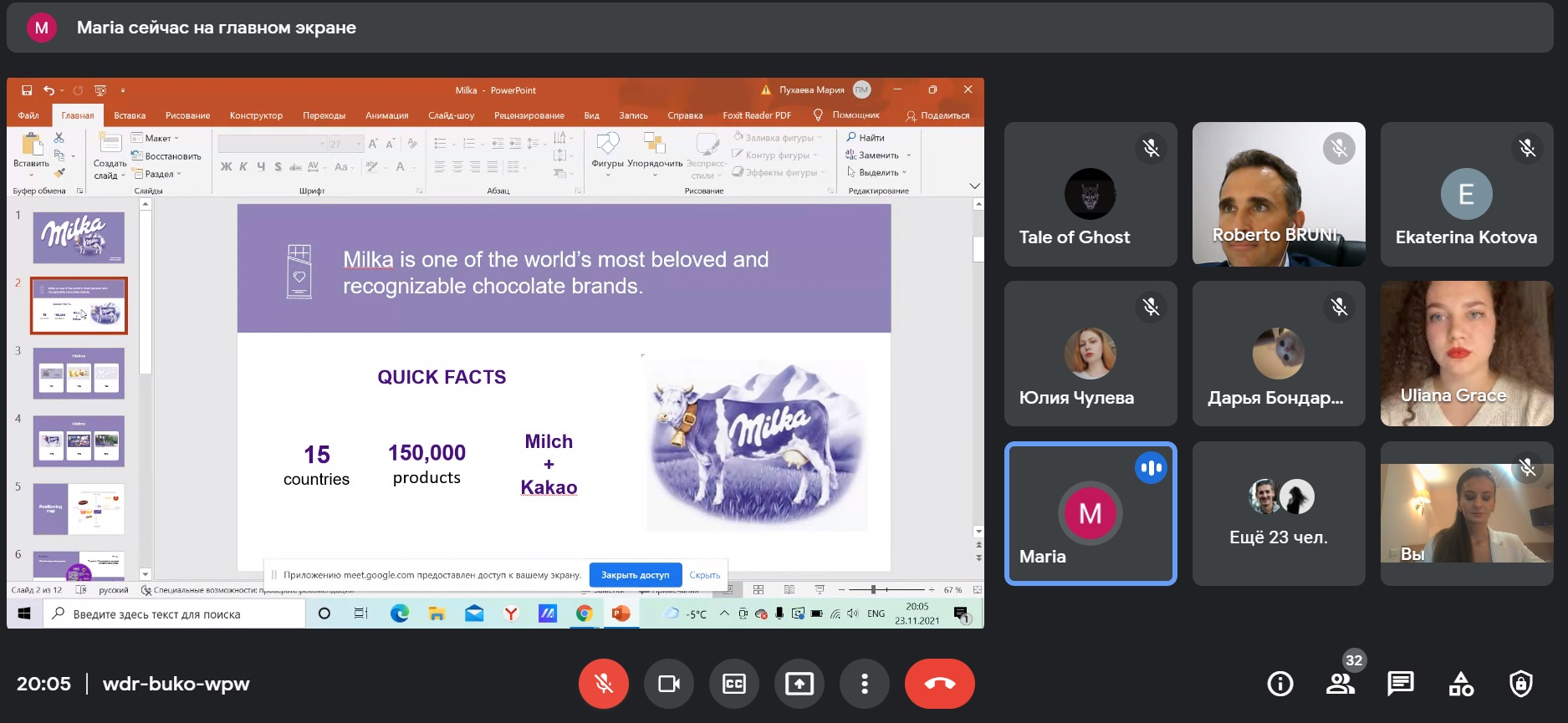Open the Activities shapes icon
The image size is (1568, 723).
(1461, 684)
